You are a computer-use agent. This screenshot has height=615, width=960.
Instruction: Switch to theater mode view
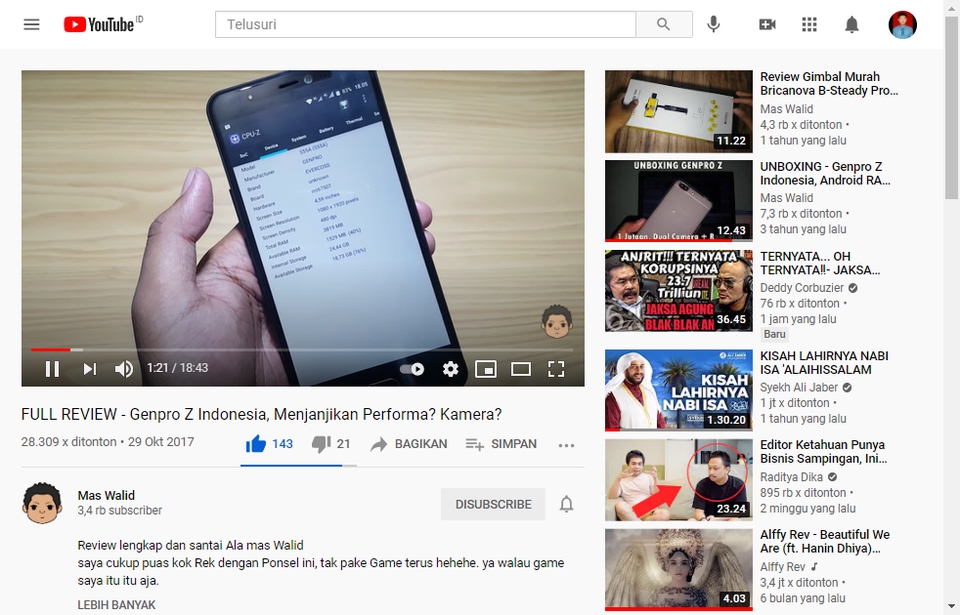point(521,369)
